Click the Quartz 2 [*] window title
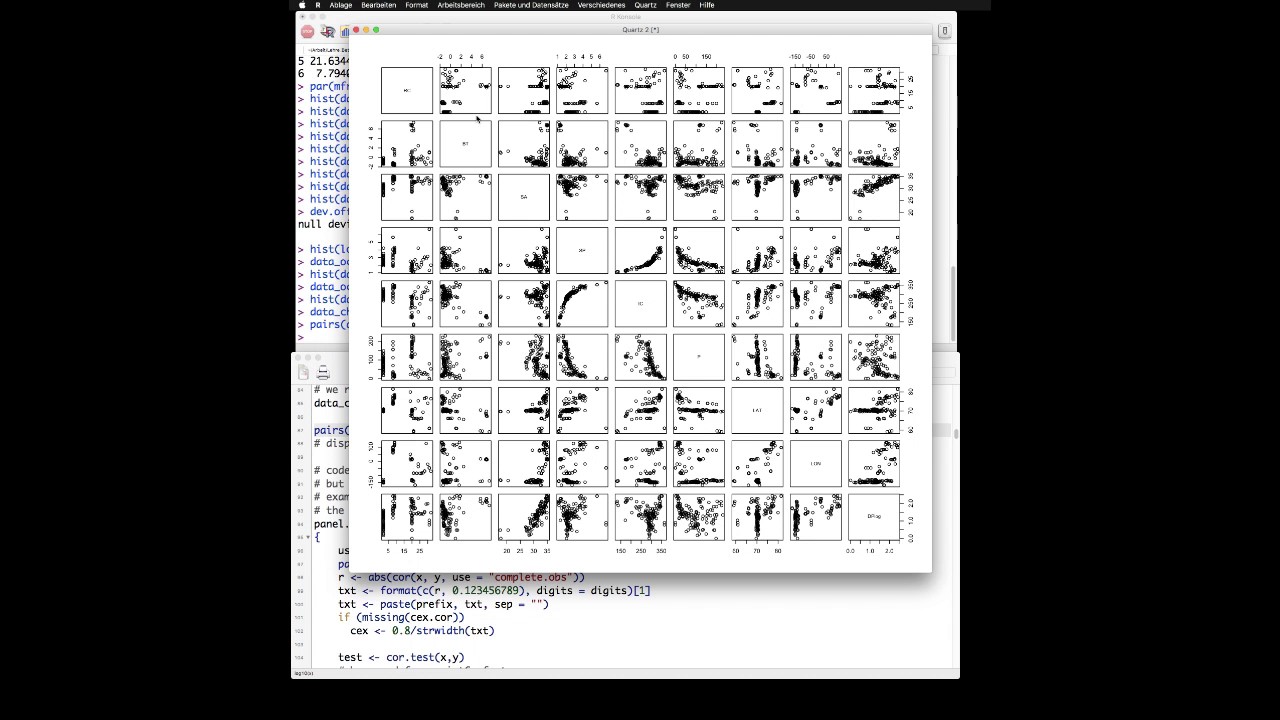This screenshot has width=1280, height=720. pyautogui.click(x=640, y=30)
